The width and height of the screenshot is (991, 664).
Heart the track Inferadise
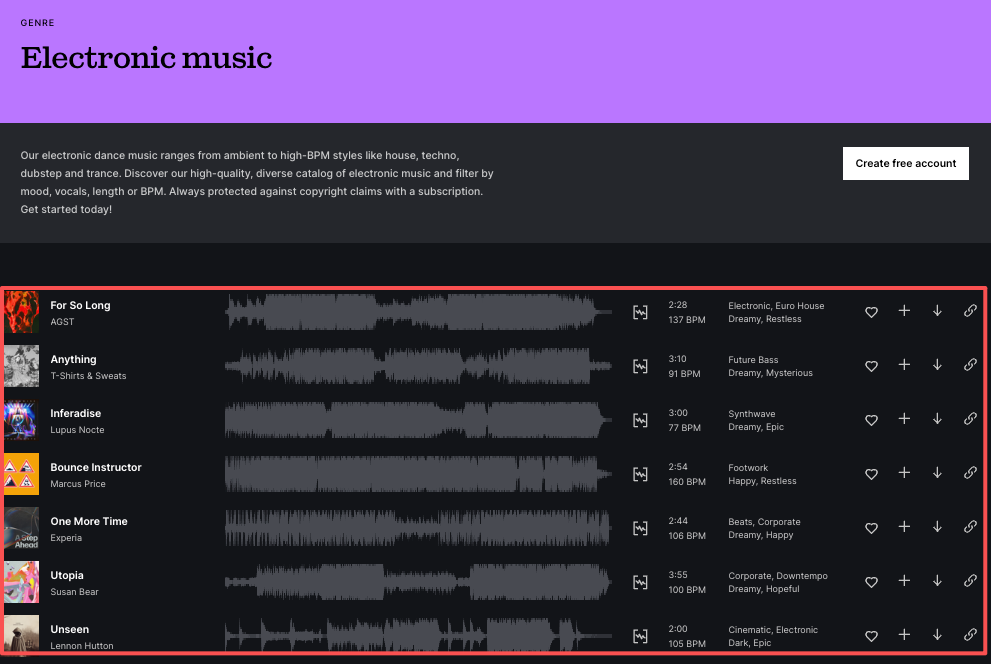pos(871,420)
